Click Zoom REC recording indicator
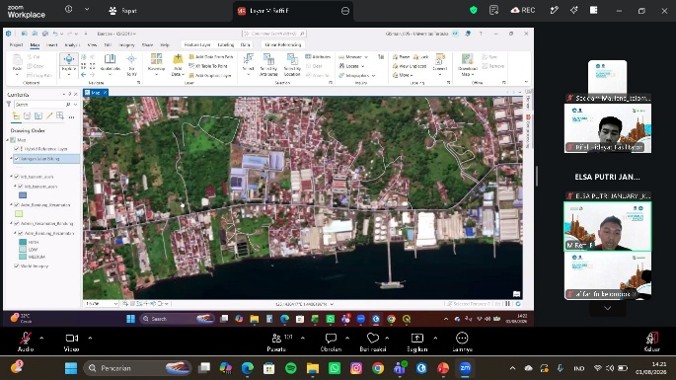676x380 pixels. click(523, 10)
